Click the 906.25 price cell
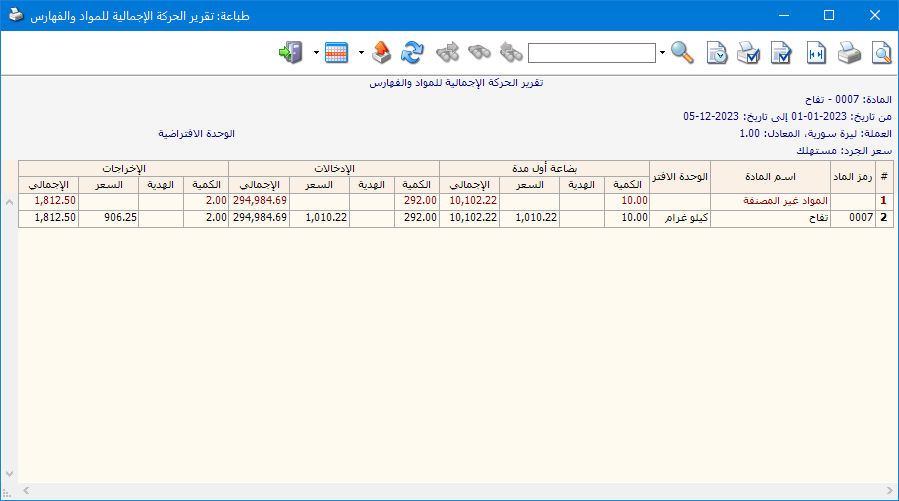Image resolution: width=899 pixels, height=501 pixels. click(x=108, y=218)
